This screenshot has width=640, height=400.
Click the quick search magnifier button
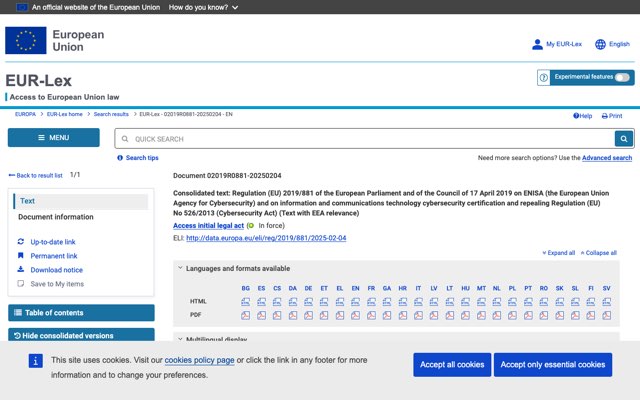(624, 139)
